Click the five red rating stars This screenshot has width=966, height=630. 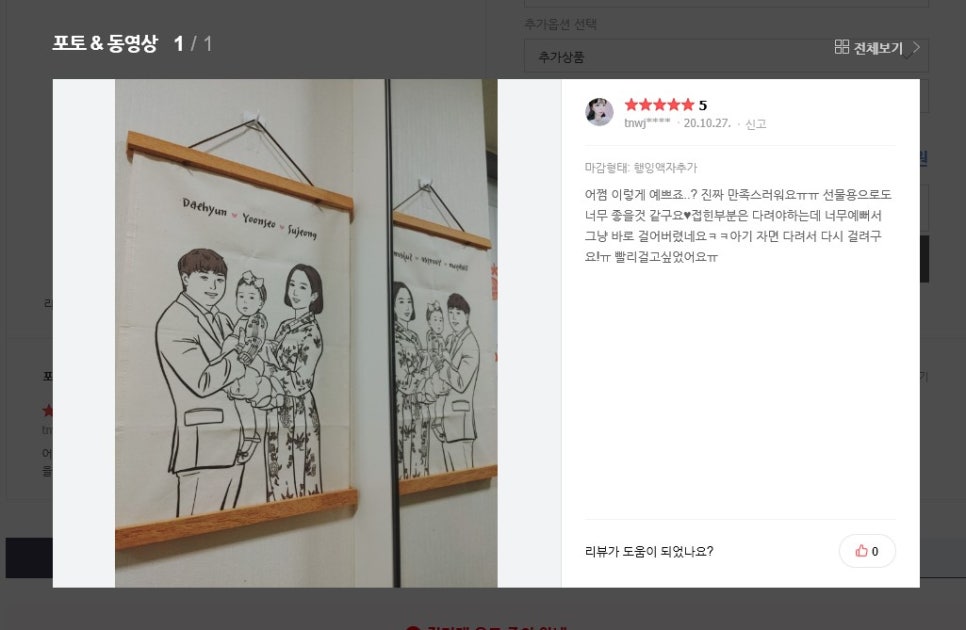(x=659, y=105)
